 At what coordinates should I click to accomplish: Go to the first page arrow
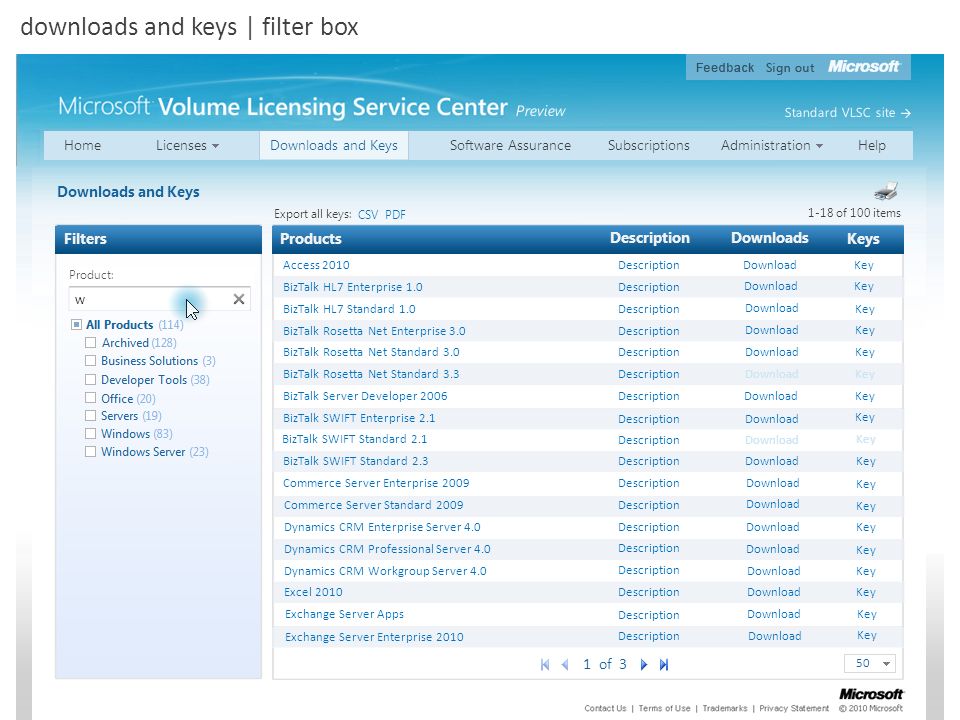545,664
